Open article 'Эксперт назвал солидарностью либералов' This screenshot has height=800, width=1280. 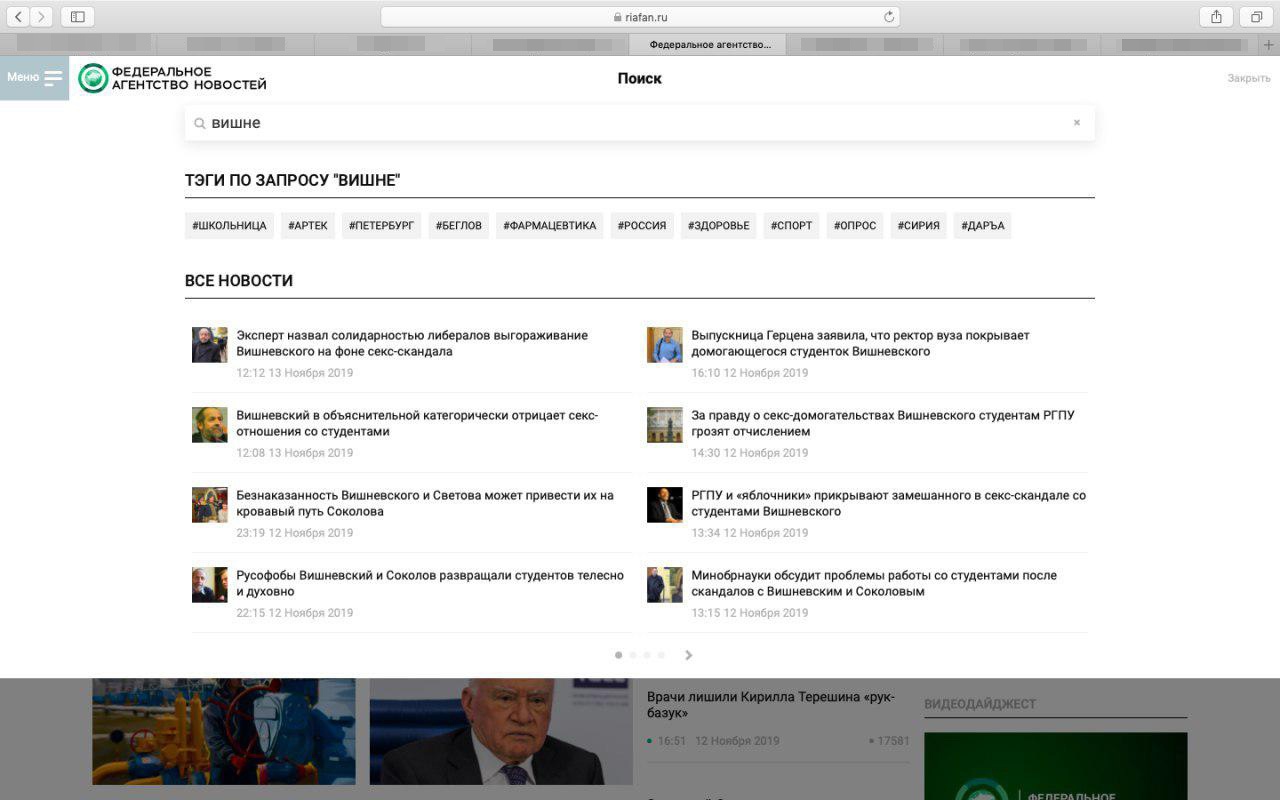pyautogui.click(x=412, y=343)
